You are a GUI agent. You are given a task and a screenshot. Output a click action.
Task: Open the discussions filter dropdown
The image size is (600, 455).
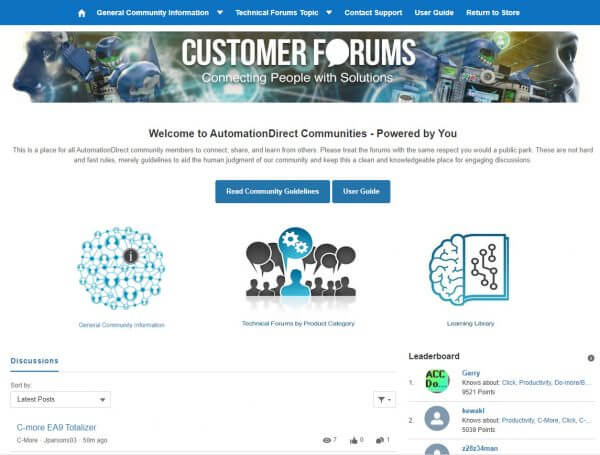[x=384, y=400]
